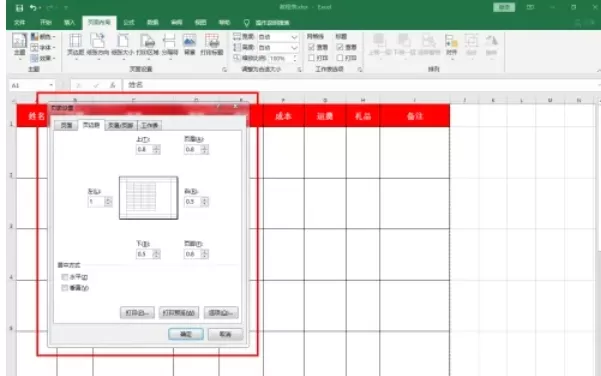Click the Footer (页脚) margin spinner arrows
601x376 pixels.
pos(205,254)
